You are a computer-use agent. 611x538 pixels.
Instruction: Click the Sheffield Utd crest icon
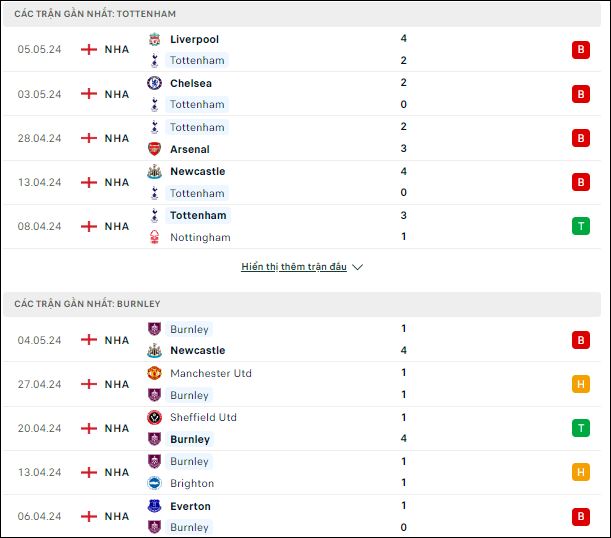tap(155, 417)
